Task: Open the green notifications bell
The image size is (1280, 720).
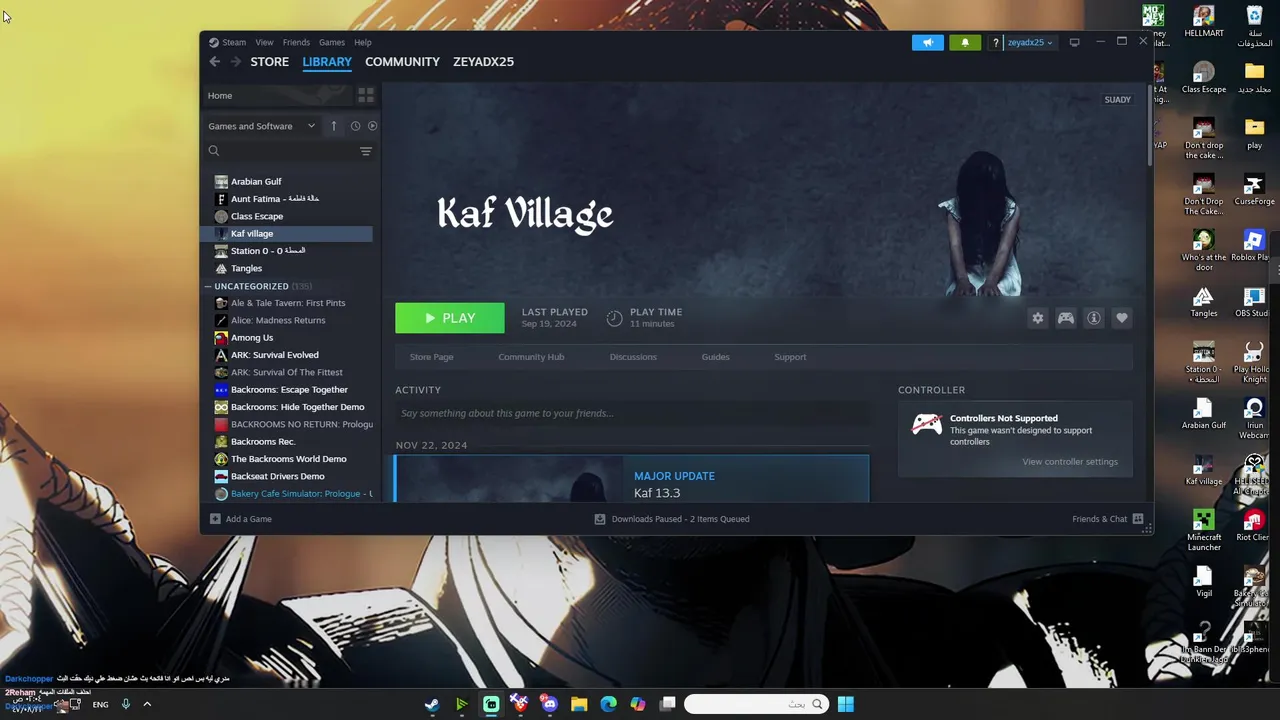Action: [965, 42]
